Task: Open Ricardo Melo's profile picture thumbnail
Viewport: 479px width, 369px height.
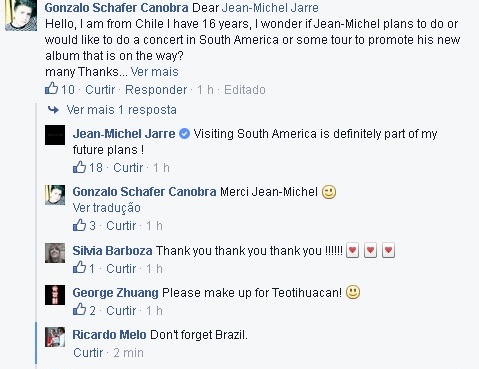Action: [x=55, y=337]
